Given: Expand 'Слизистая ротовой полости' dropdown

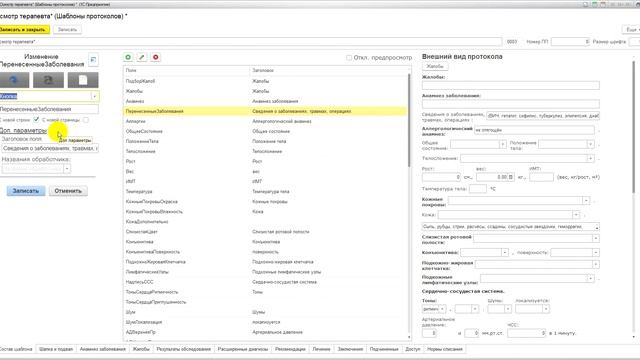Looking at the screenshot, I should click(x=596, y=238).
